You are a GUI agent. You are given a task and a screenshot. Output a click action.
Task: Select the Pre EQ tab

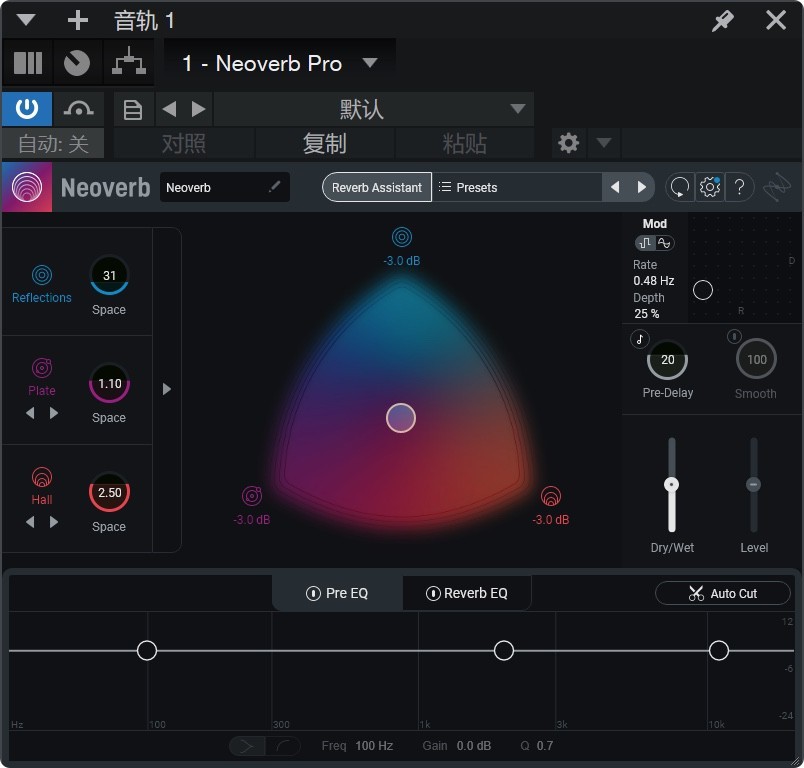tap(337, 592)
